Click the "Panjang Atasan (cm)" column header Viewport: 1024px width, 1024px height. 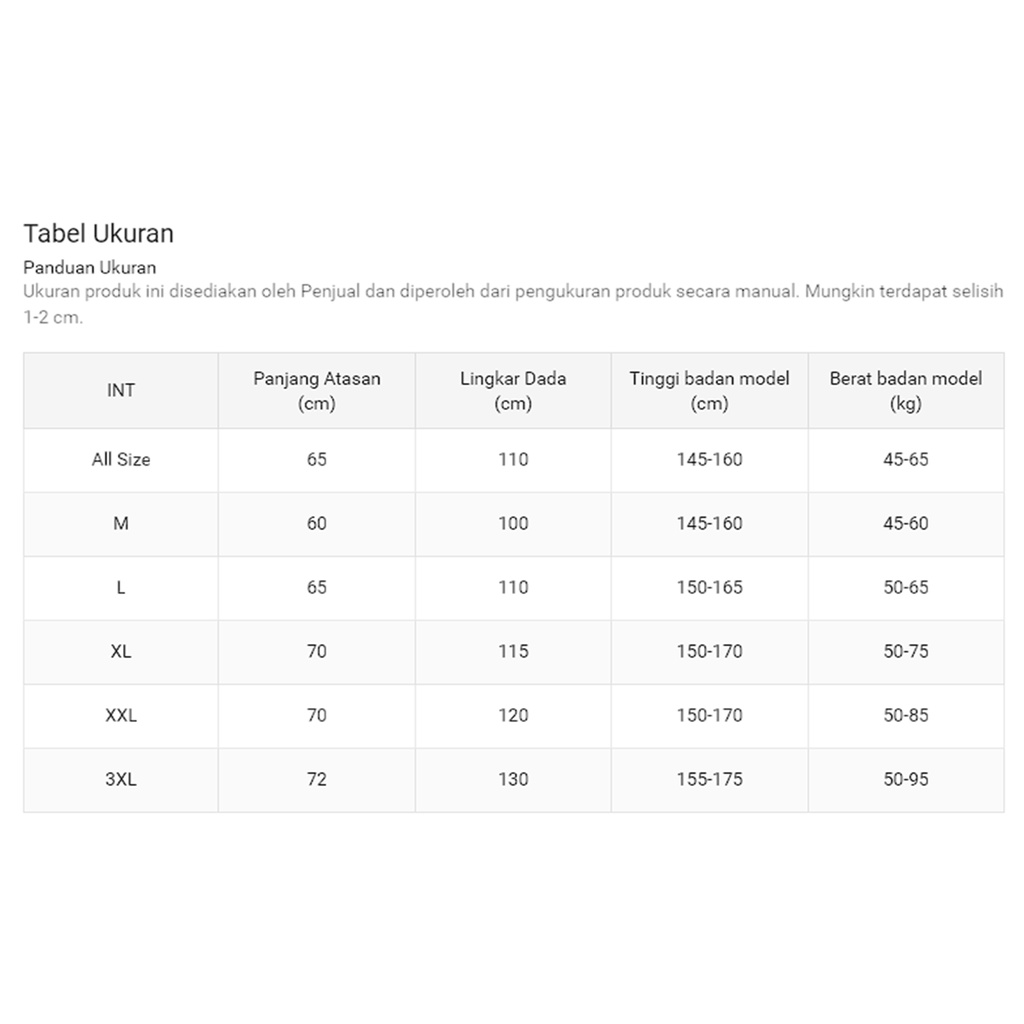[317, 391]
